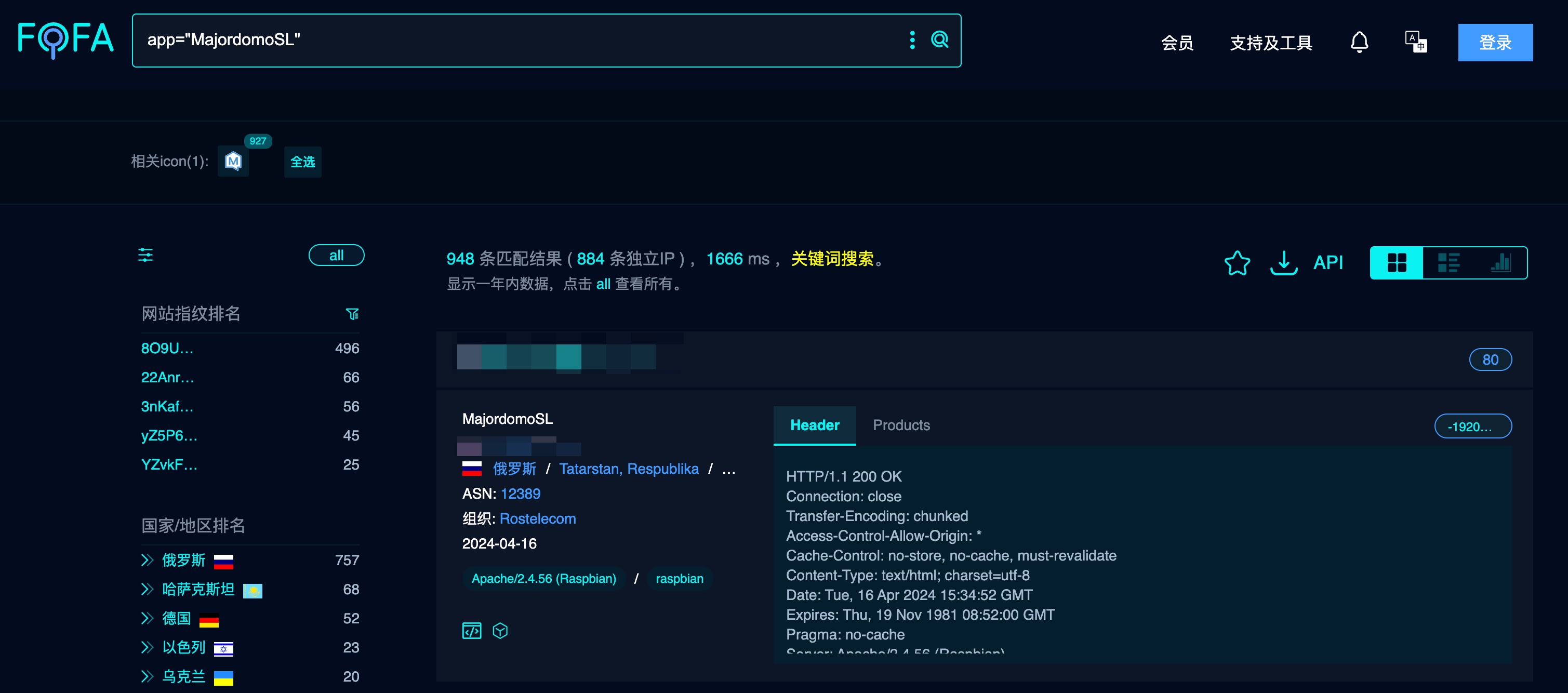1568x693 pixels.
Task: Expand the 哈萨克斯坦 country entry
Action: pos(147,590)
